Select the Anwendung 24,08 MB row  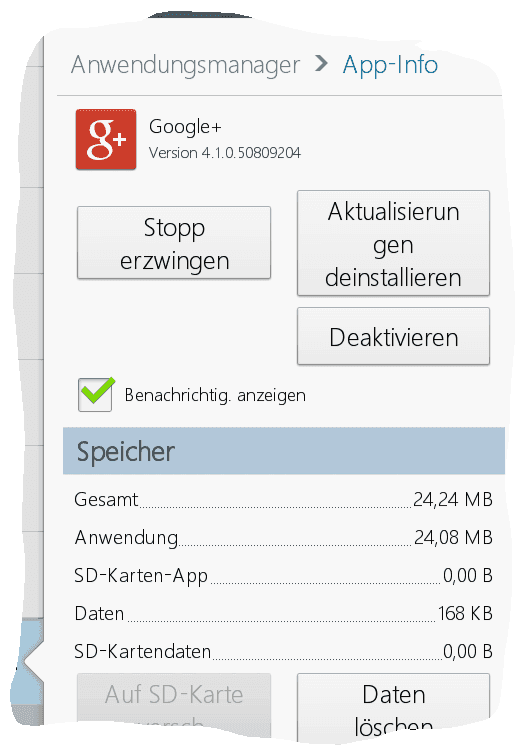tap(284, 538)
